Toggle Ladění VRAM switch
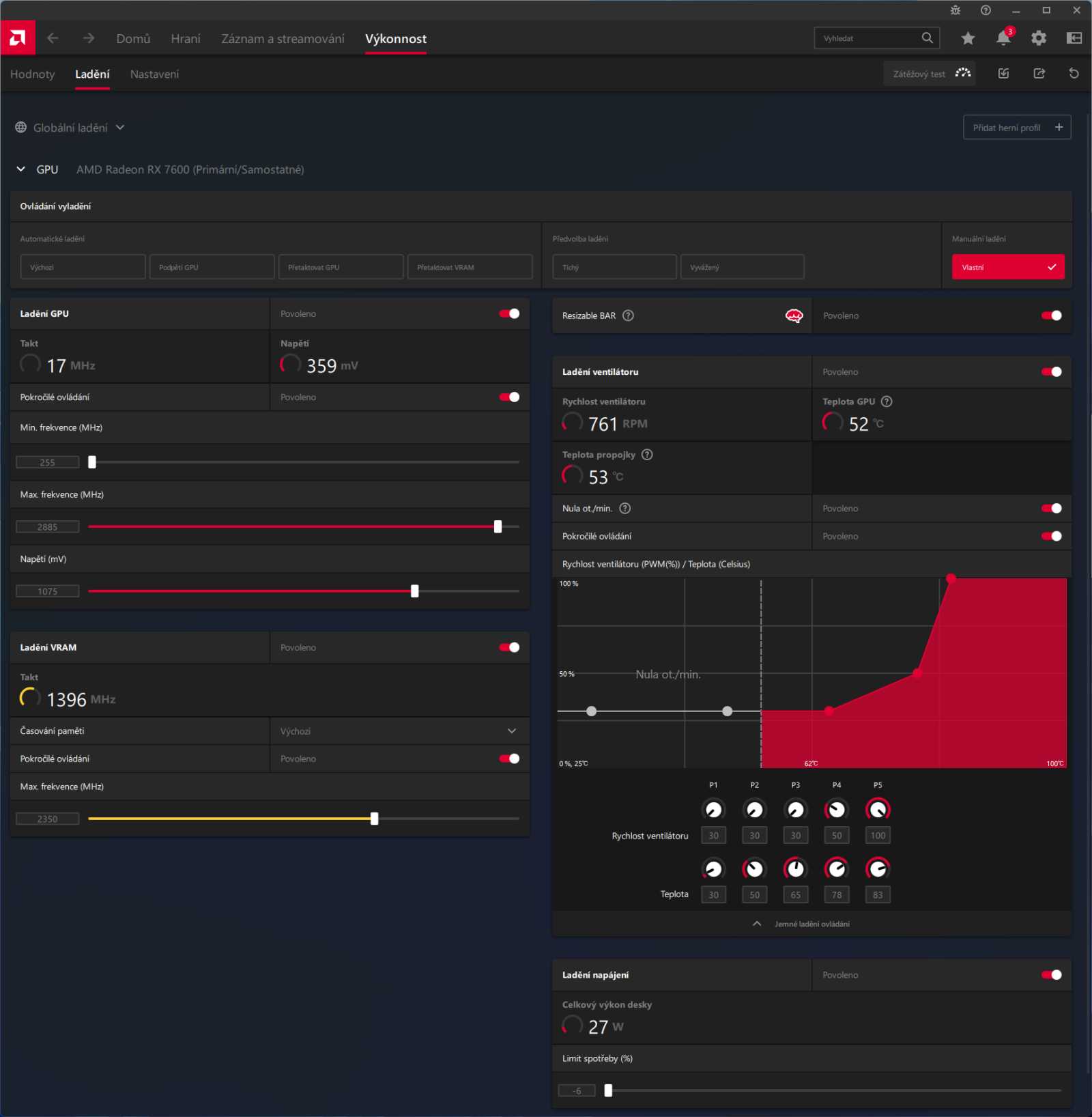This screenshot has width=1092, height=1117. pyautogui.click(x=509, y=648)
